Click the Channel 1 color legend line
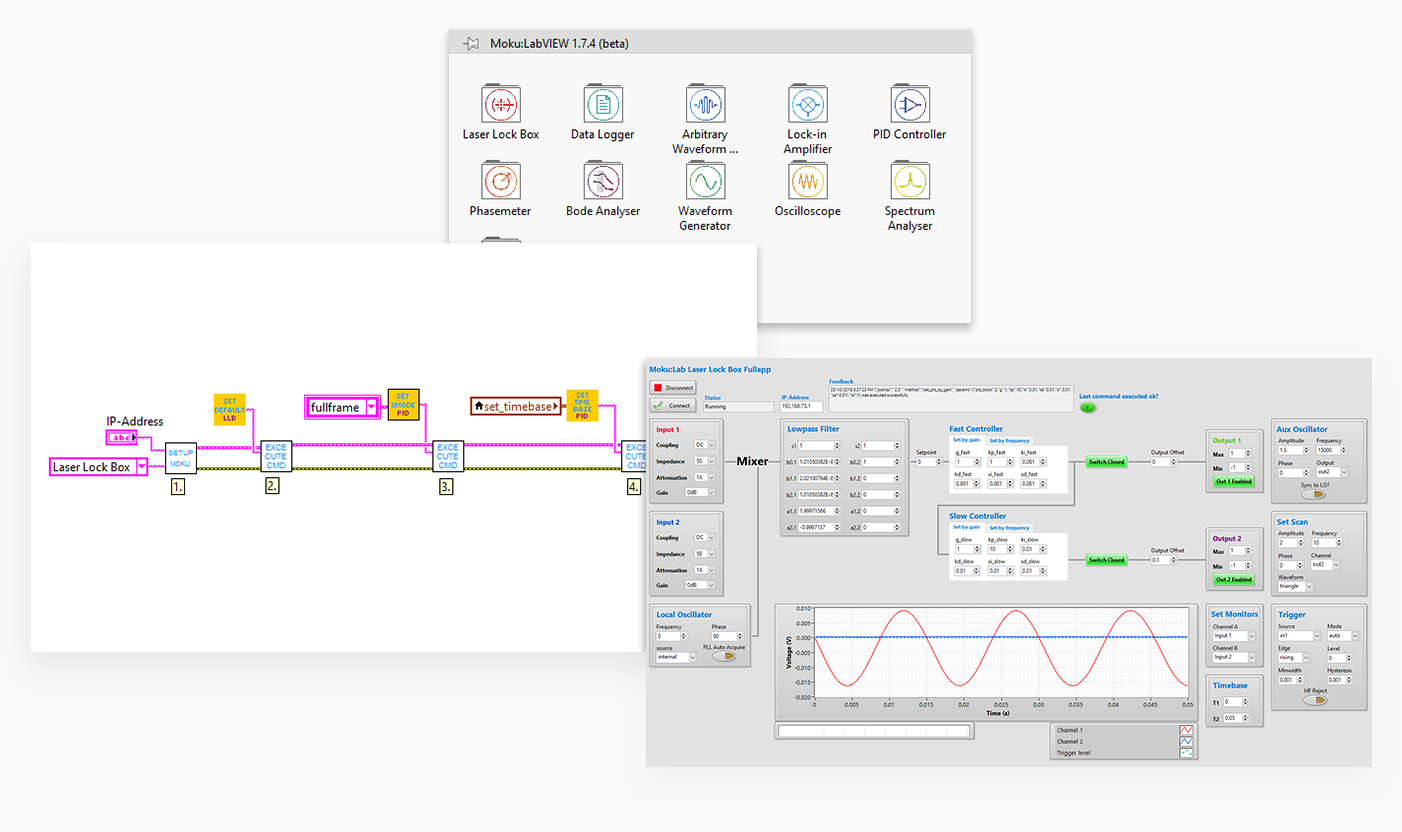The image size is (1402, 832). [x=1184, y=730]
